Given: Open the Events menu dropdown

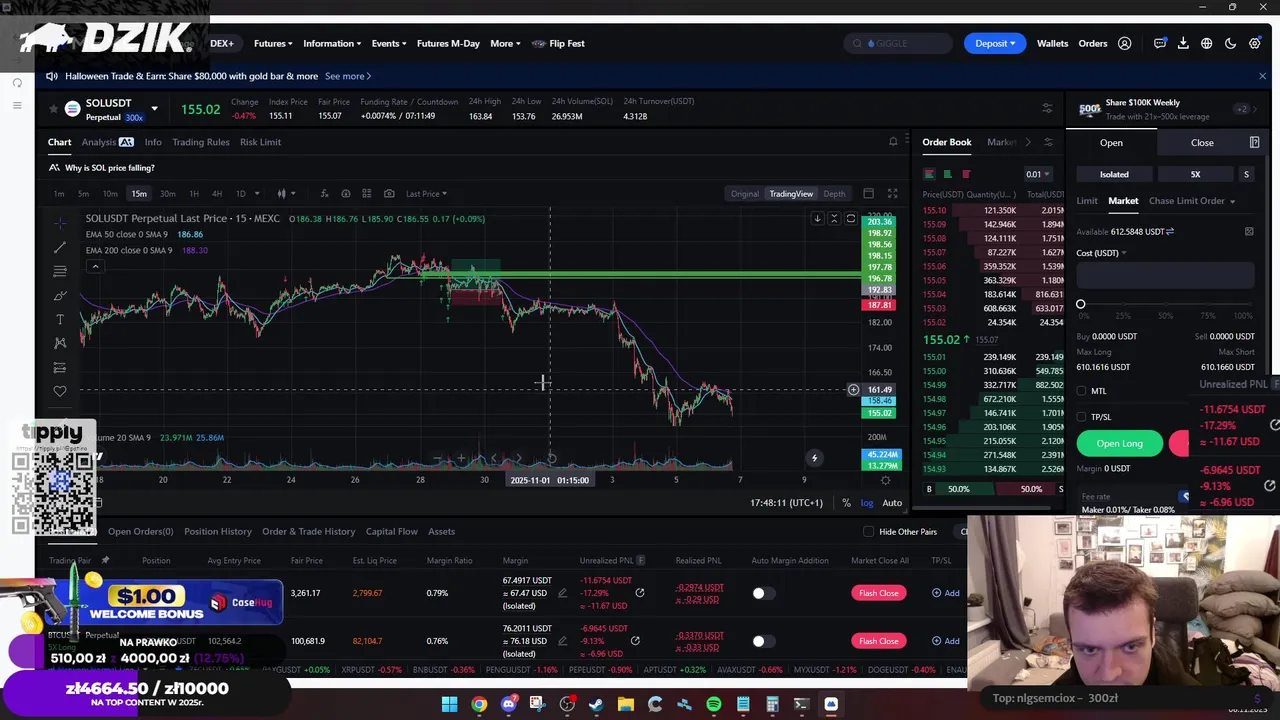Looking at the screenshot, I should (x=388, y=43).
